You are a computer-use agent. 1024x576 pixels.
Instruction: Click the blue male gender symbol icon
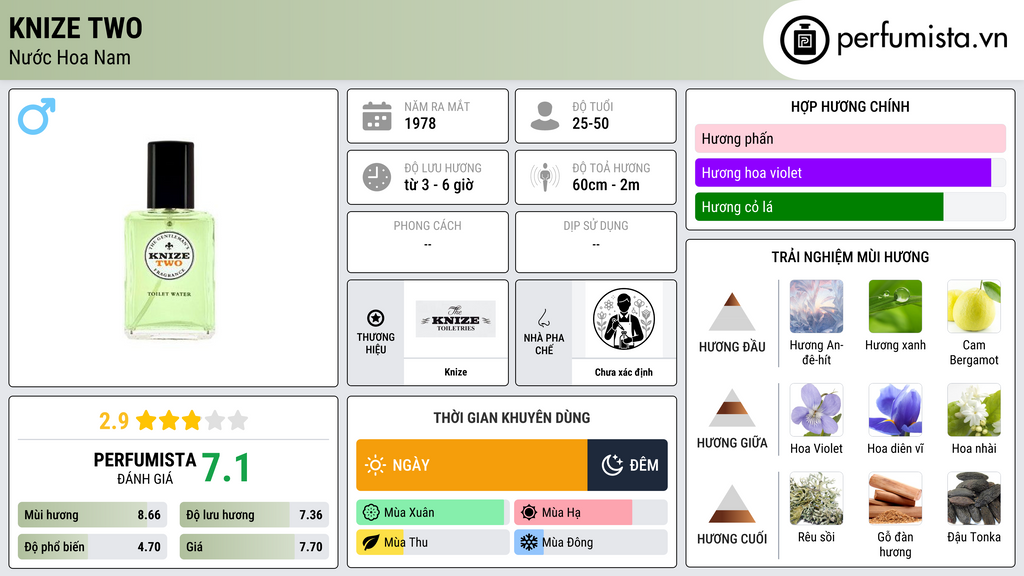(x=37, y=116)
